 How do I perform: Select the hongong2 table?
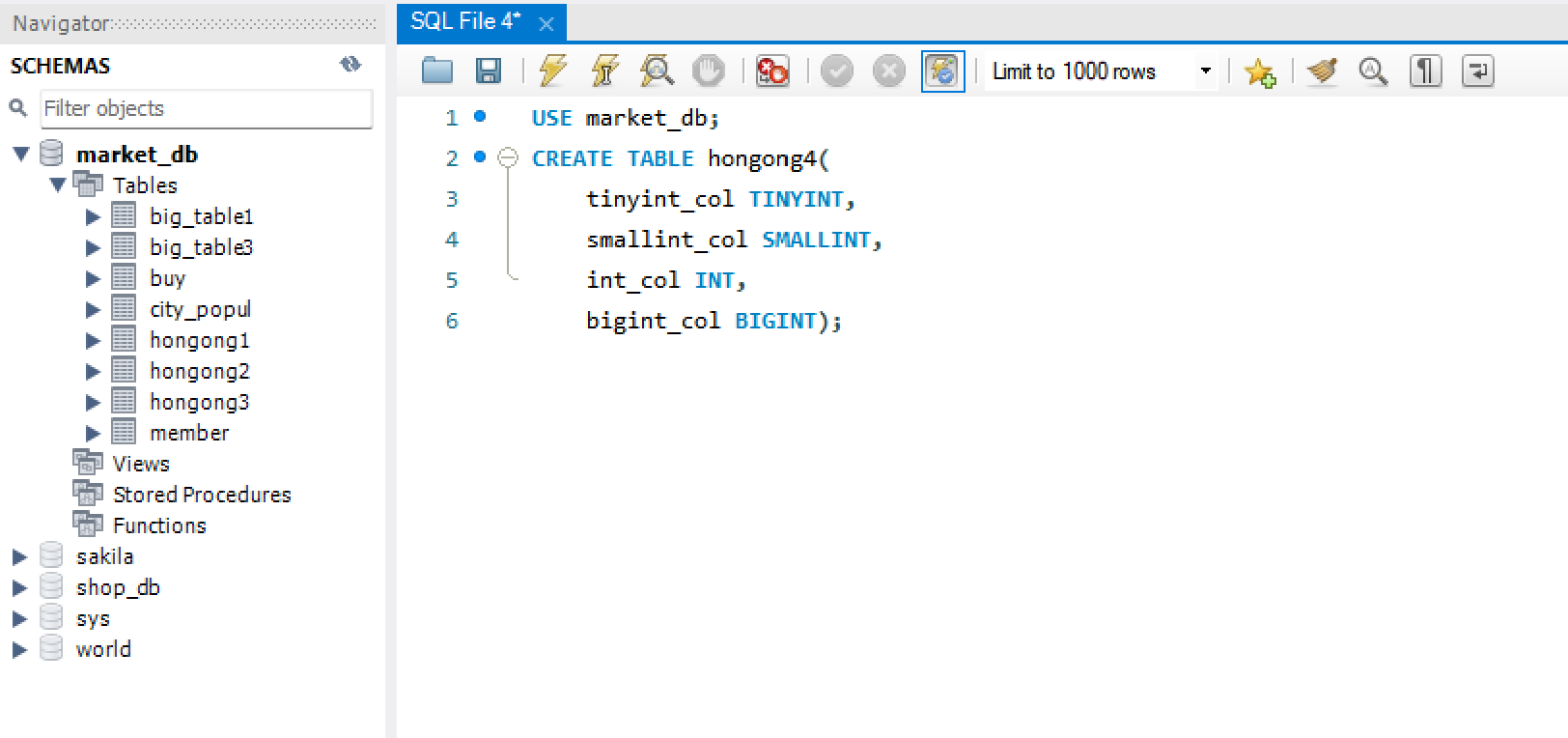coord(199,372)
